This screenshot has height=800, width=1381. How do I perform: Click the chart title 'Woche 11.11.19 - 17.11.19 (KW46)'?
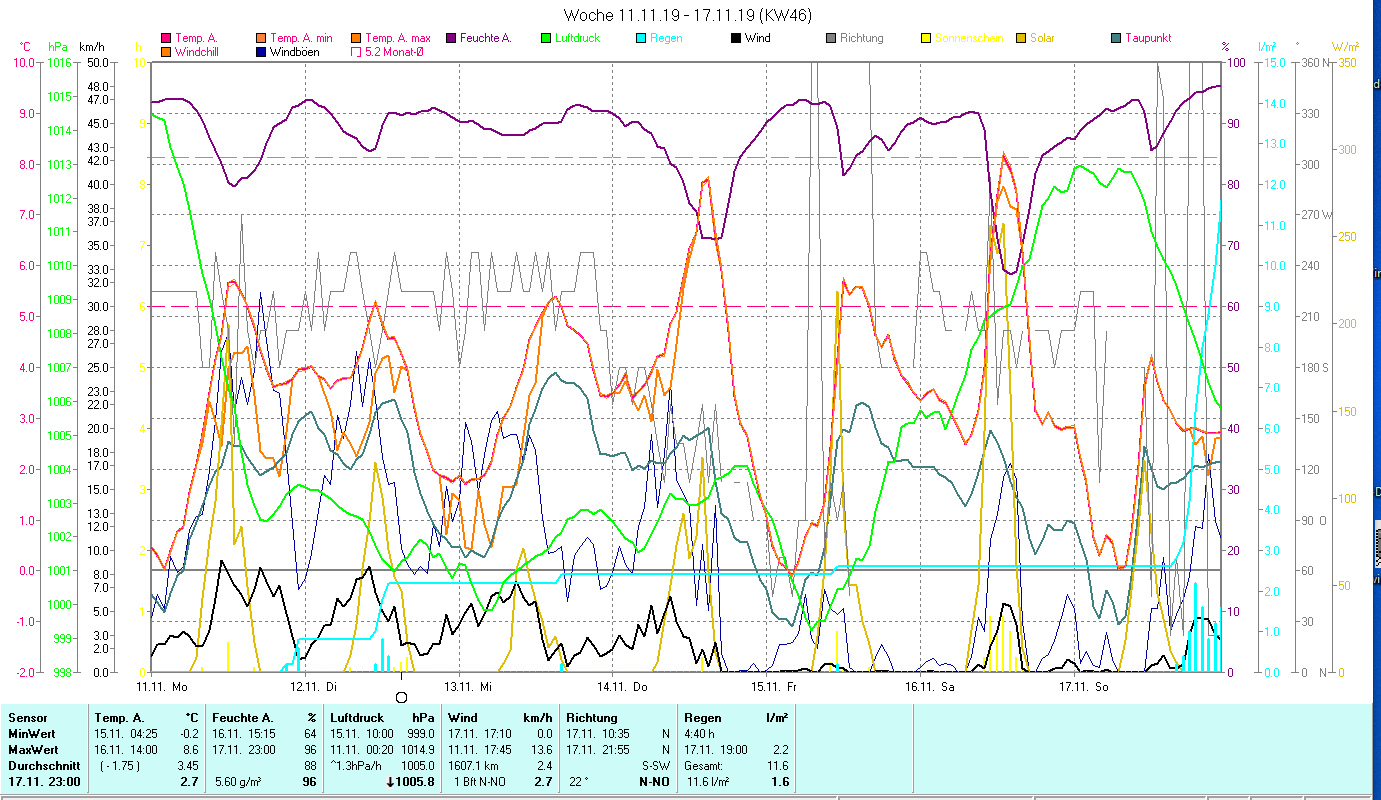coord(688,15)
